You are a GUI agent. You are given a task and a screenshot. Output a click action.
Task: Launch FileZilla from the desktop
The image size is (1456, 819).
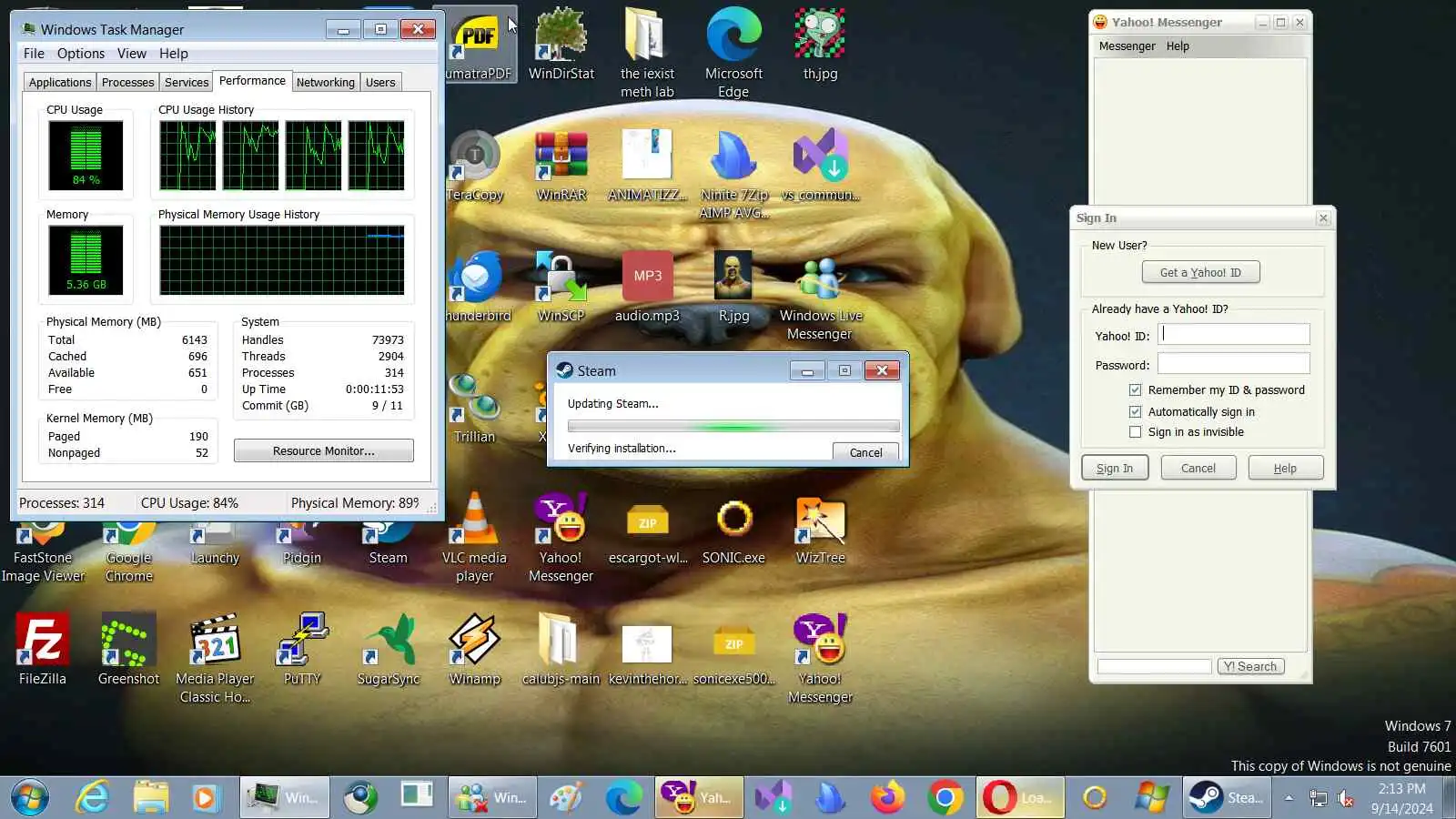pyautogui.click(x=42, y=649)
